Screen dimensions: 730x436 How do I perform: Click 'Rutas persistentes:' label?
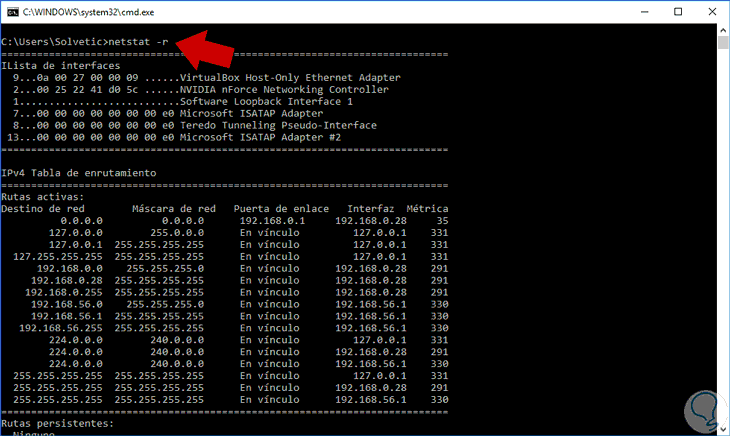(58, 423)
